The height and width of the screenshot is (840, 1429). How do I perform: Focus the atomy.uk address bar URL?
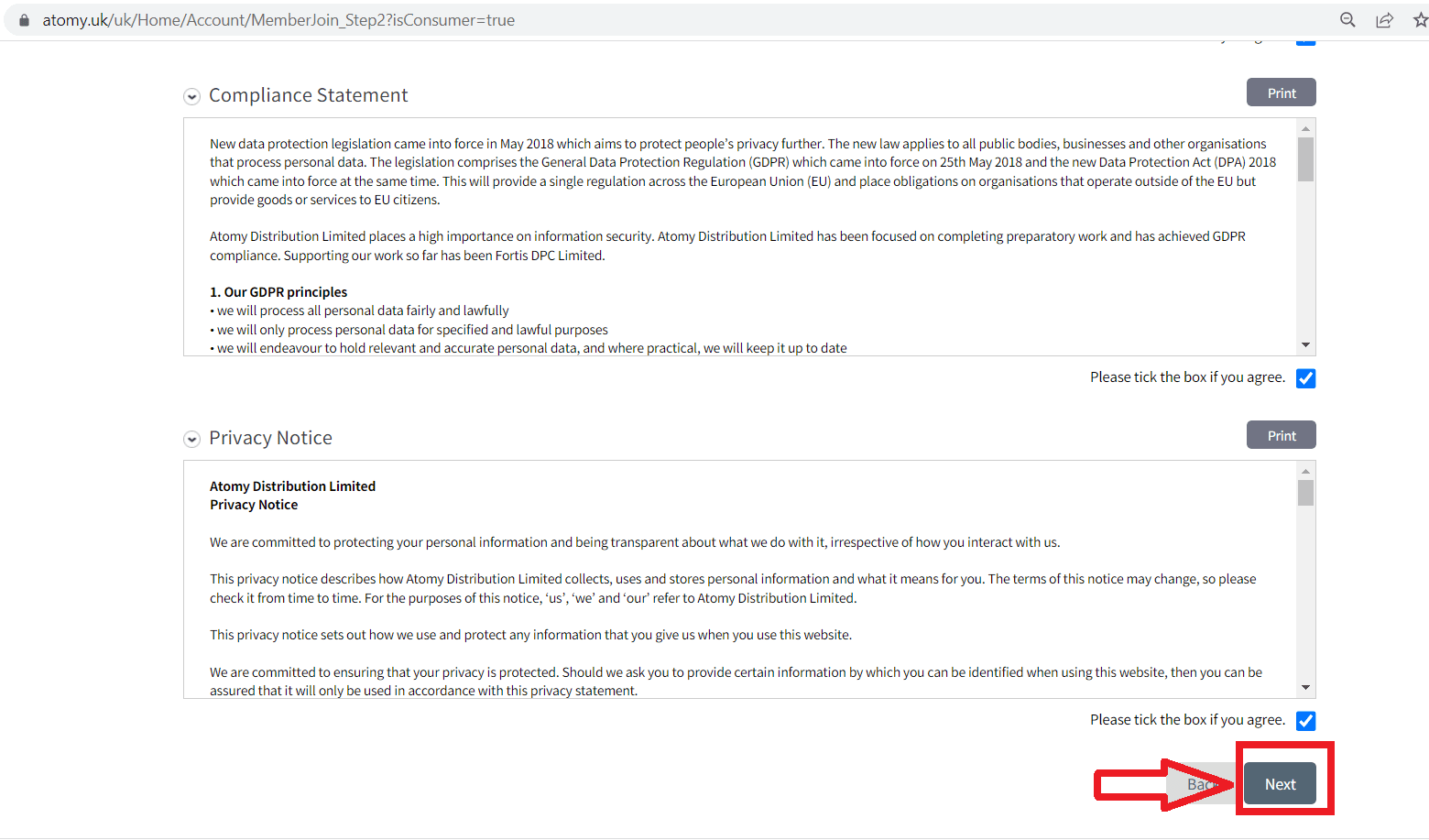tap(278, 20)
